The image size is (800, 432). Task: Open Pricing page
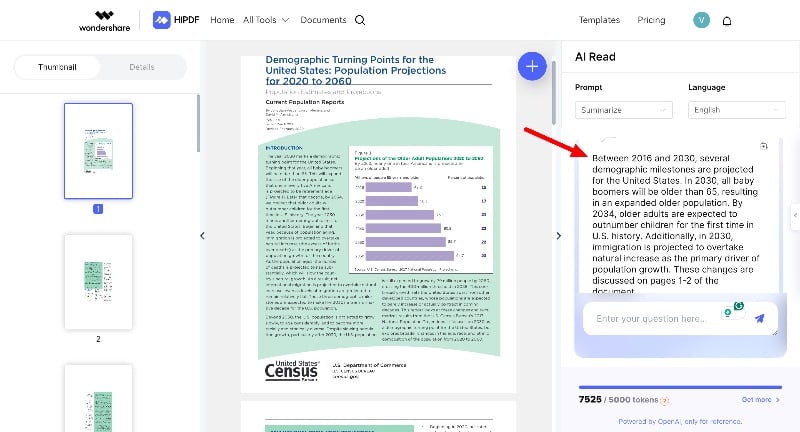tap(651, 20)
